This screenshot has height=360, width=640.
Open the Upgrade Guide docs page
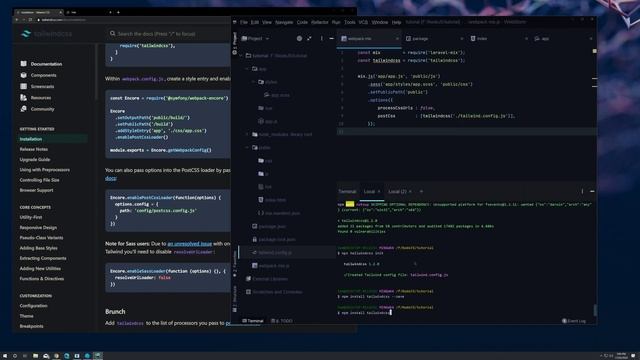pyautogui.click(x=35, y=160)
